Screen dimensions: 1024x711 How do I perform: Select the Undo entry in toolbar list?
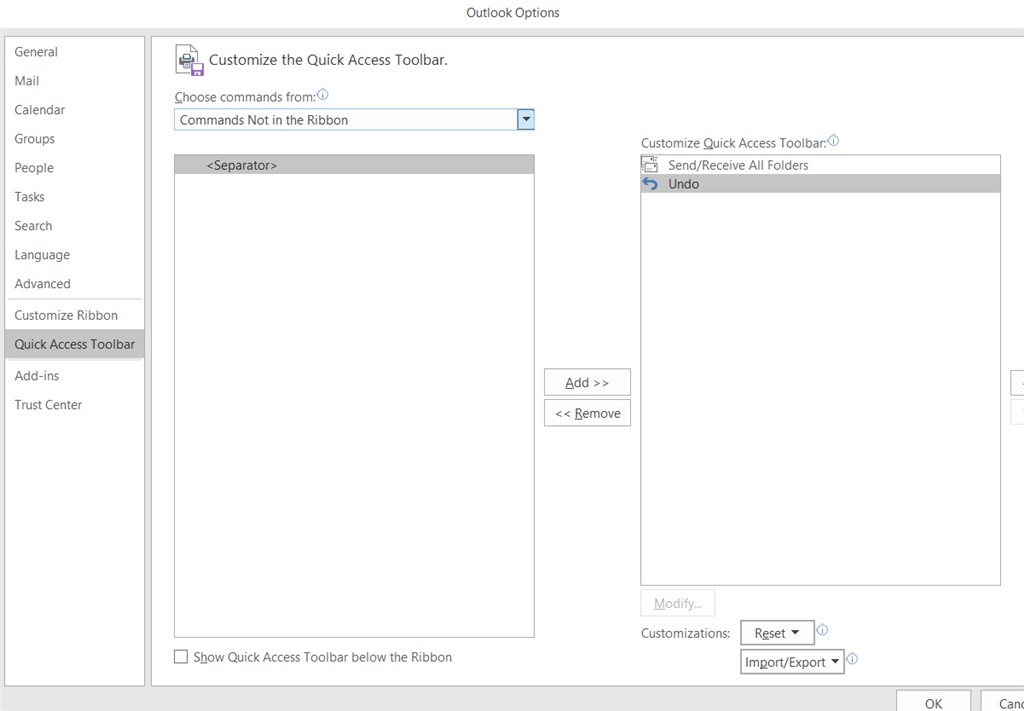click(x=820, y=184)
